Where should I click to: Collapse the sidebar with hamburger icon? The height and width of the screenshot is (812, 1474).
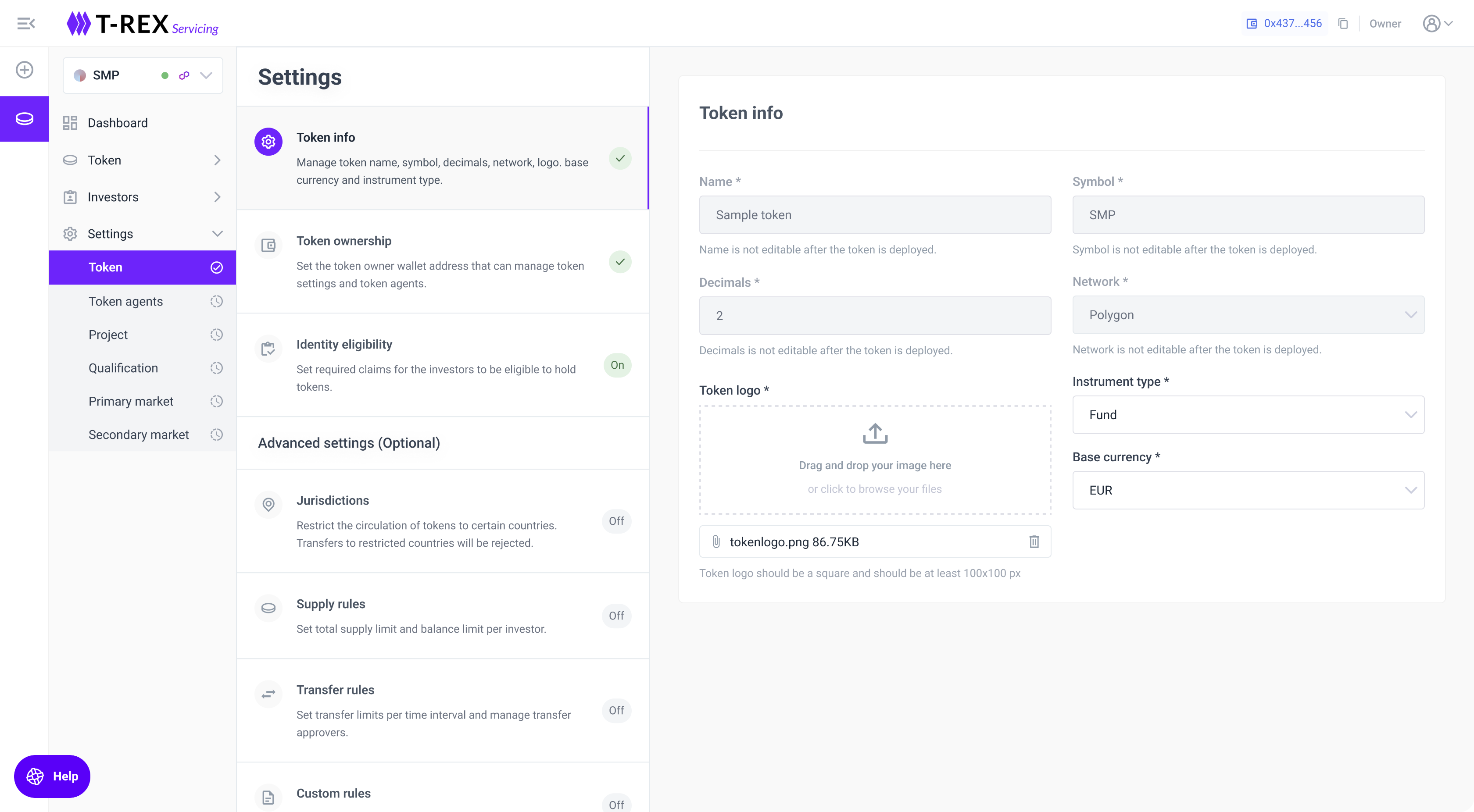pyautogui.click(x=26, y=23)
